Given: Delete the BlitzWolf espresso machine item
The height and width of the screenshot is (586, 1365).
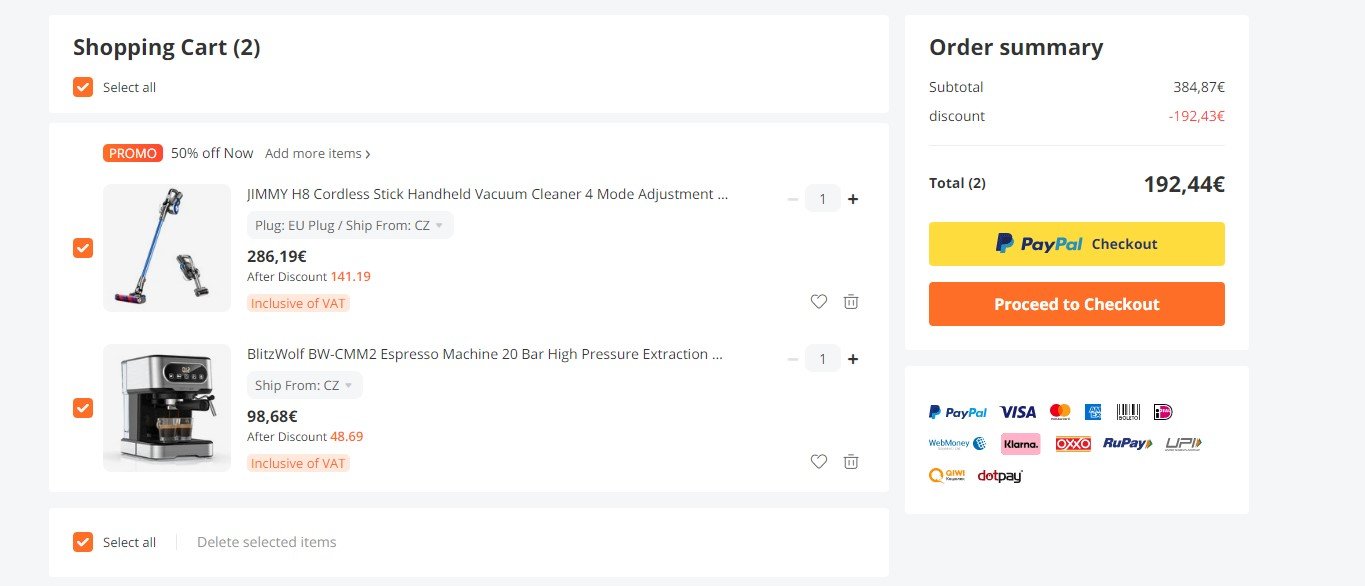Looking at the screenshot, I should 851,461.
